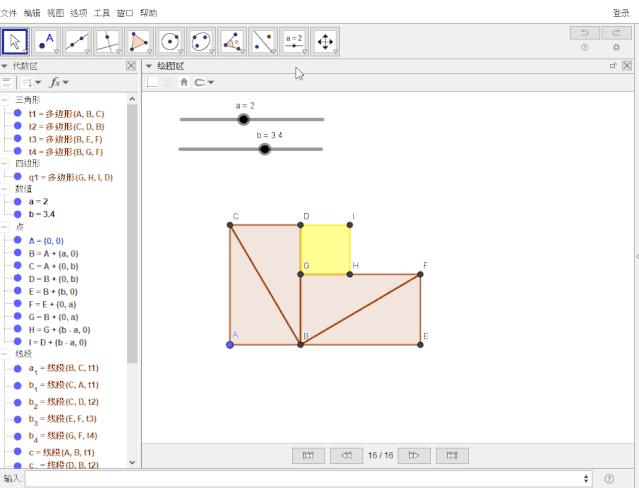Viewport: 639px width, 488px height.
Task: Close the graphics view panel
Action: (627, 66)
